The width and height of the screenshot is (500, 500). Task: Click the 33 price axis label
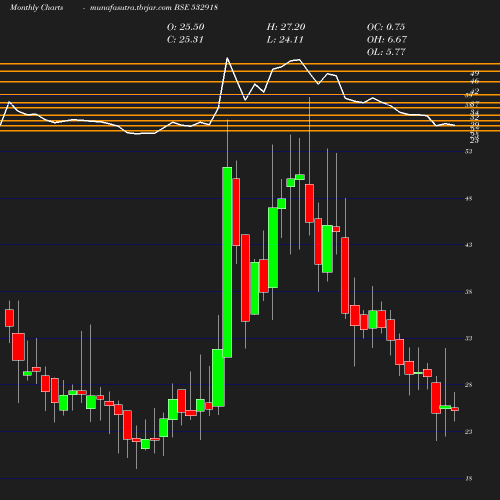(x=469, y=338)
